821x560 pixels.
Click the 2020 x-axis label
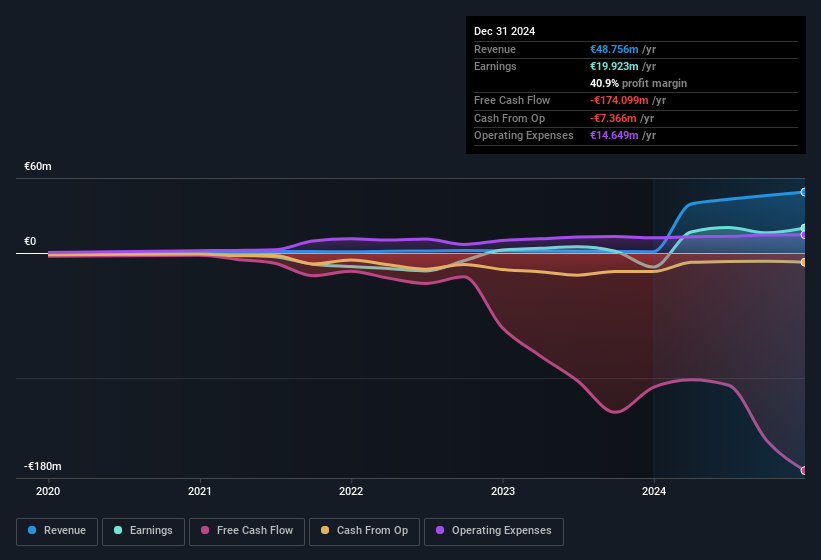click(x=48, y=491)
